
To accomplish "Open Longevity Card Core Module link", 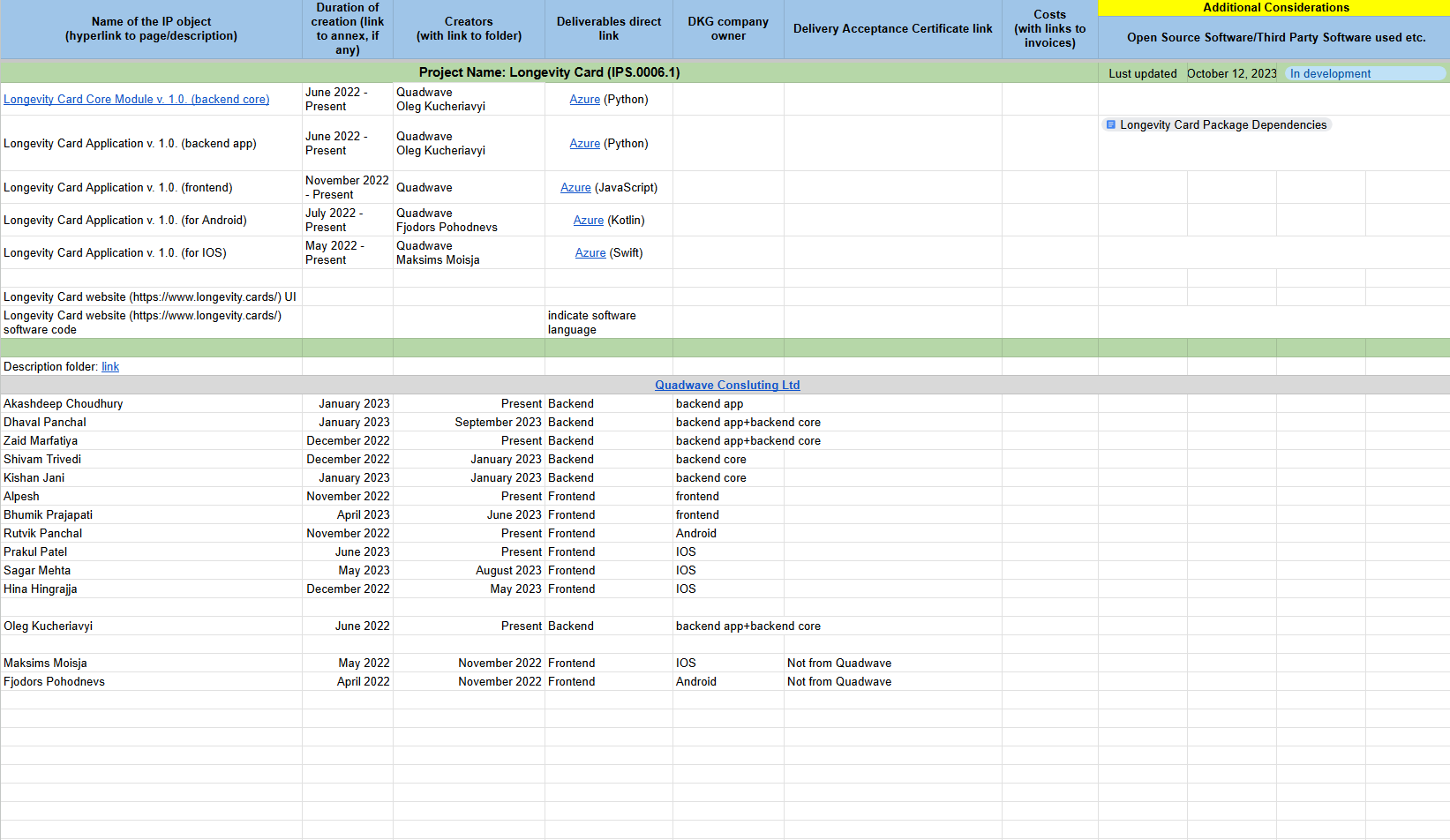I will tap(137, 100).
